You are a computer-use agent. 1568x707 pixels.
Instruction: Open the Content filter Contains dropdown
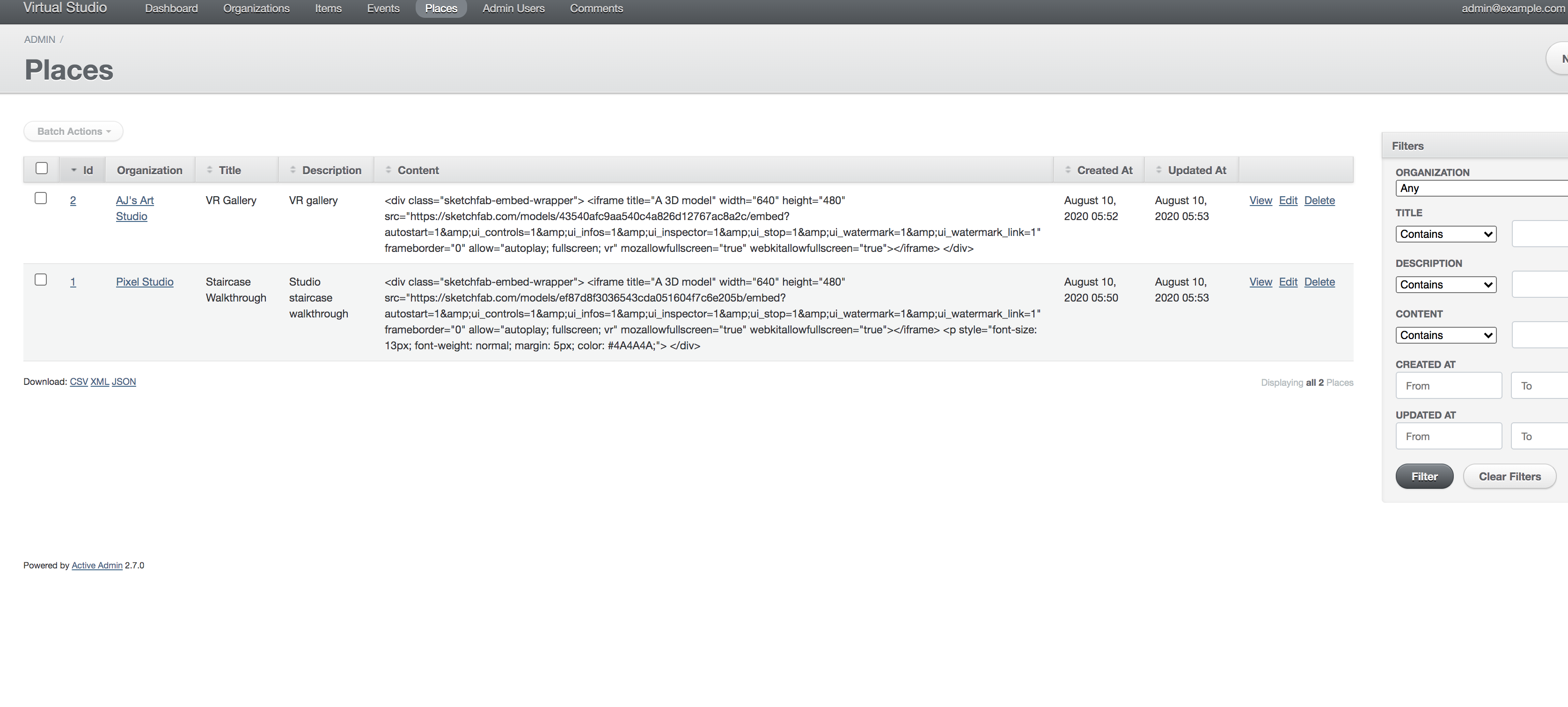[1446, 335]
